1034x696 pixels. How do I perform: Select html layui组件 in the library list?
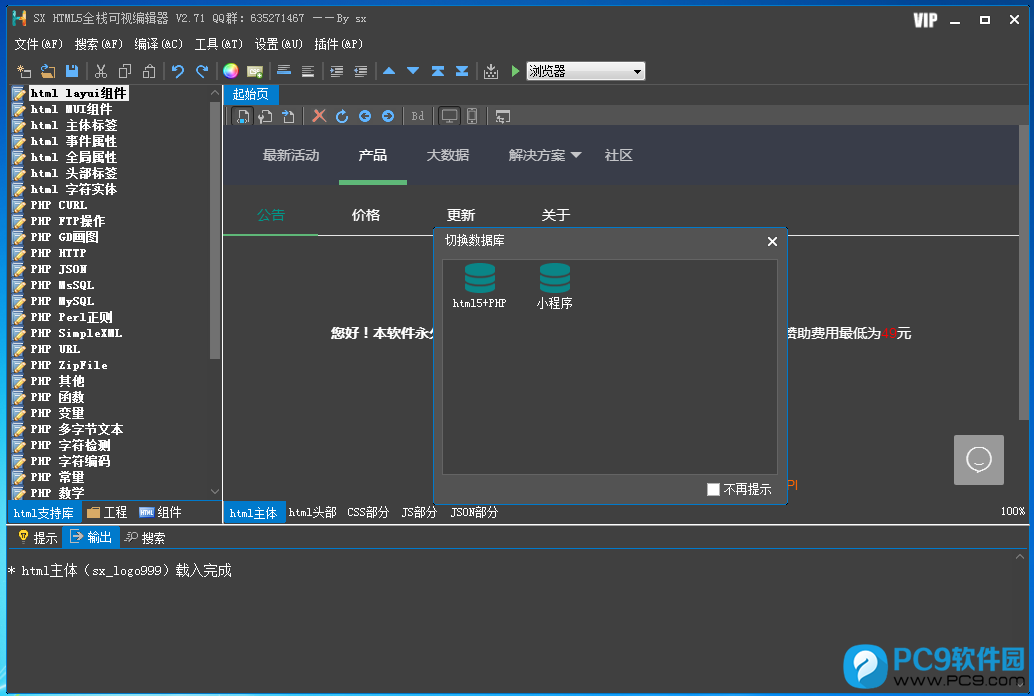(x=78, y=94)
